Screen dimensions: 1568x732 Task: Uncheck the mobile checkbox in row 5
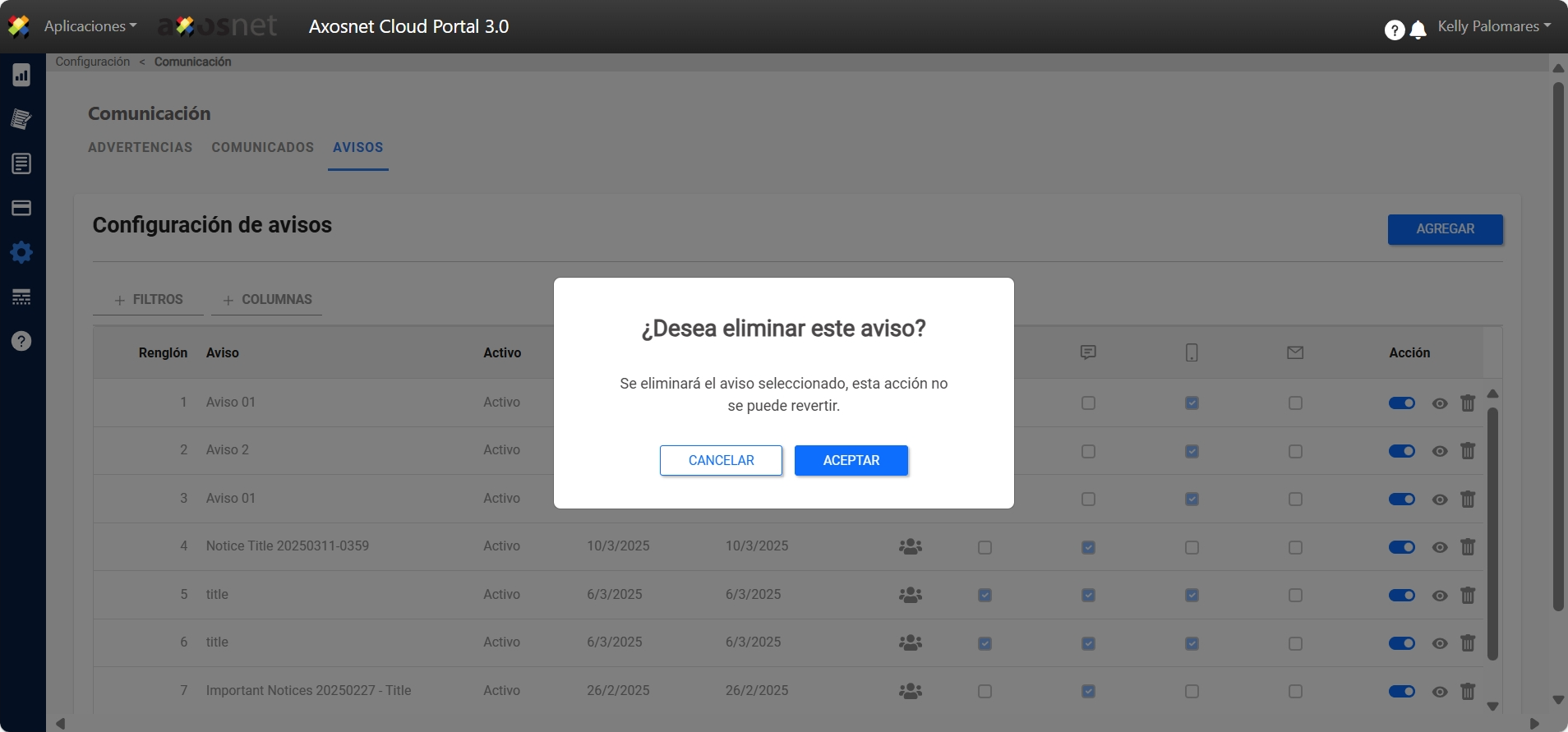[x=1192, y=596]
